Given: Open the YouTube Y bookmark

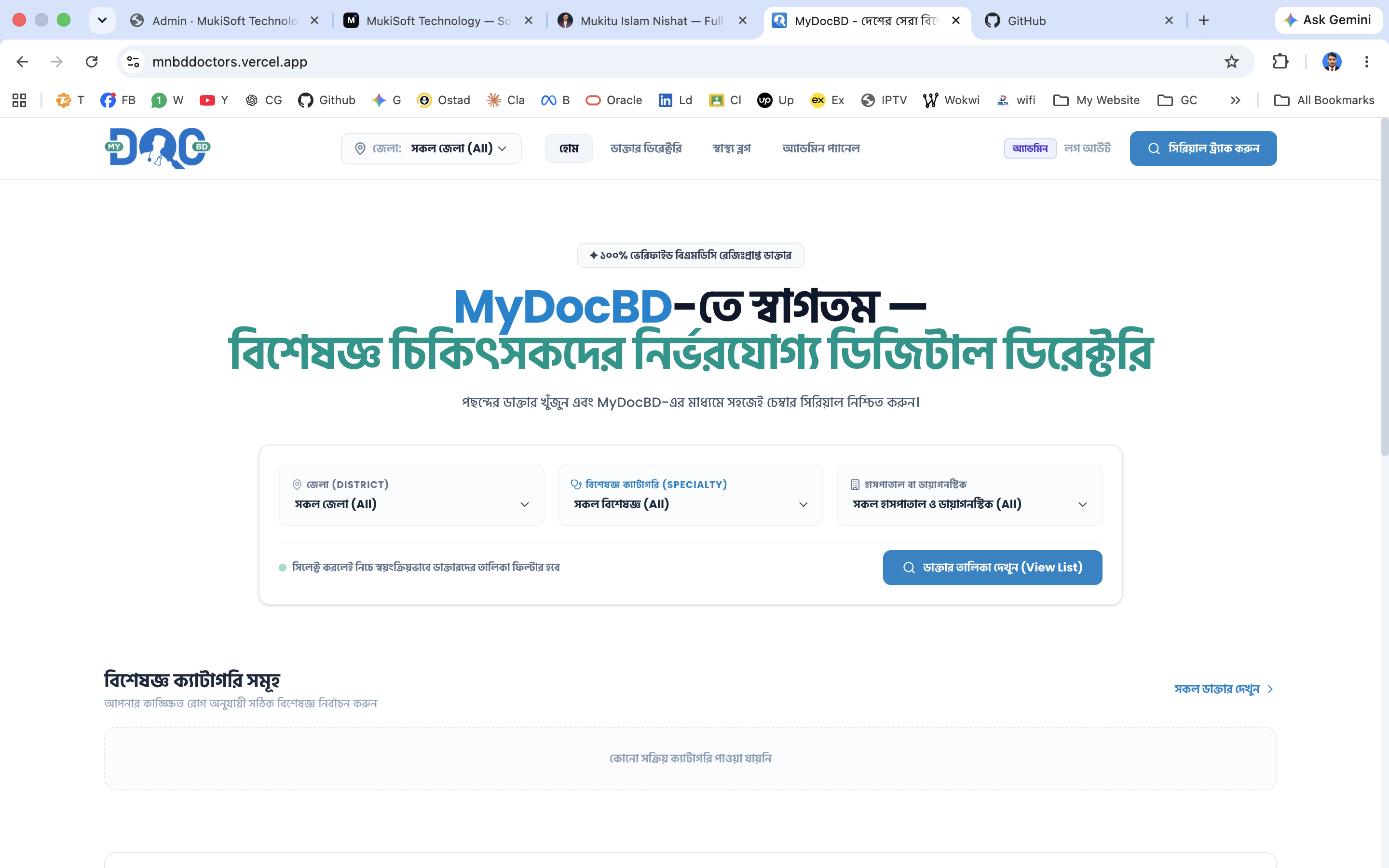Looking at the screenshot, I should pos(214,100).
